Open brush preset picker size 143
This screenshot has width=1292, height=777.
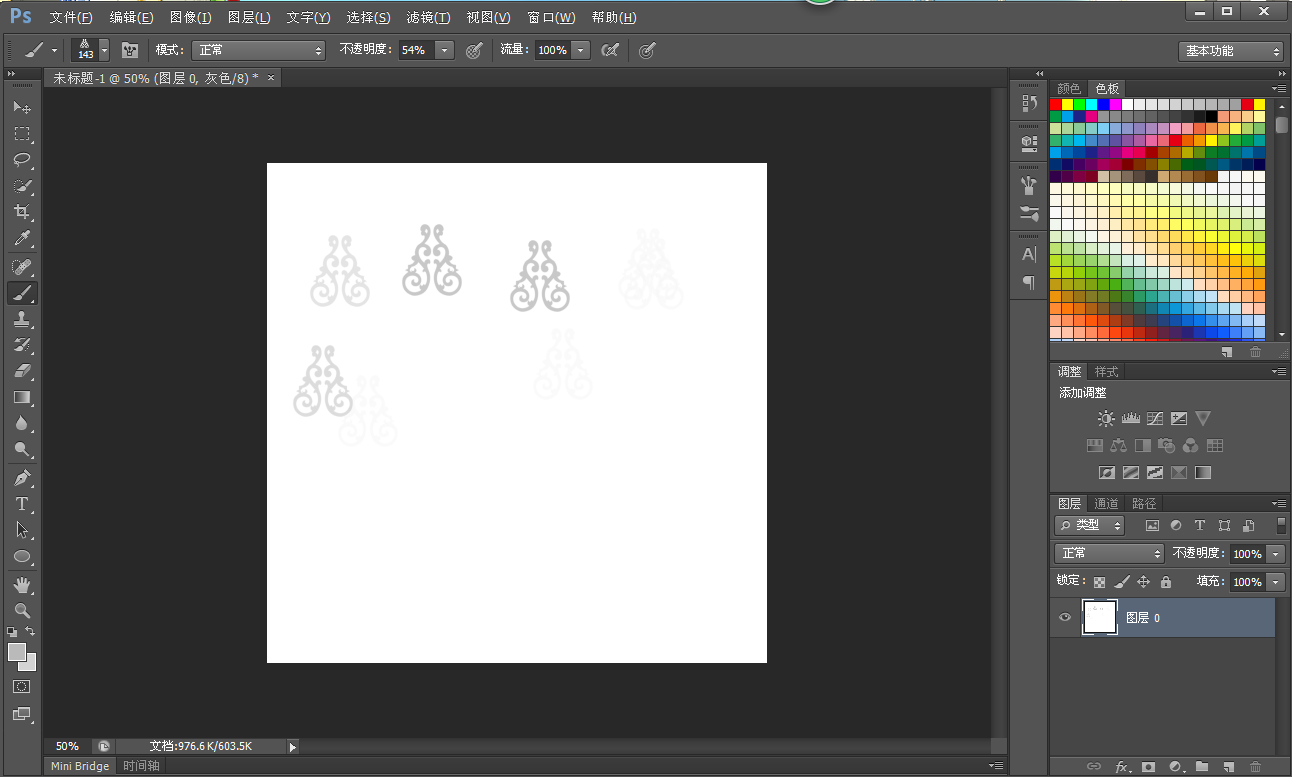tap(90, 50)
